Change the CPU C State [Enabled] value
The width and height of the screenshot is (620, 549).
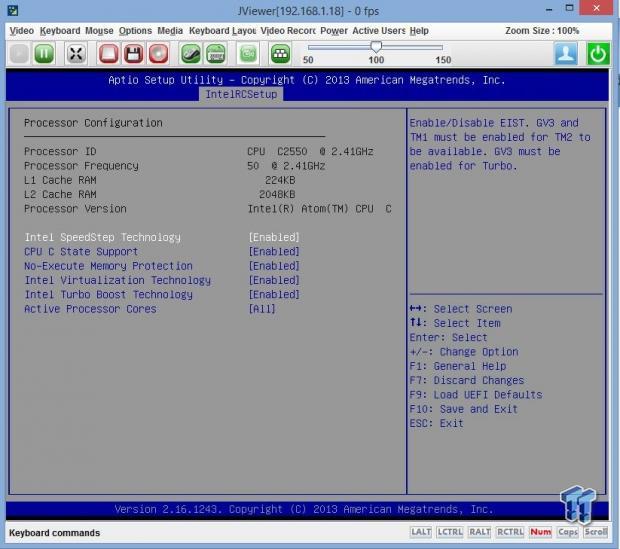tap(274, 252)
